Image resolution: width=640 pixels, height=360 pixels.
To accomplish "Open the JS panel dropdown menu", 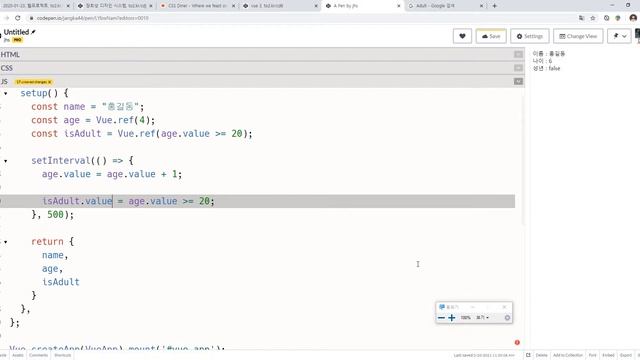I will pos(518,82).
